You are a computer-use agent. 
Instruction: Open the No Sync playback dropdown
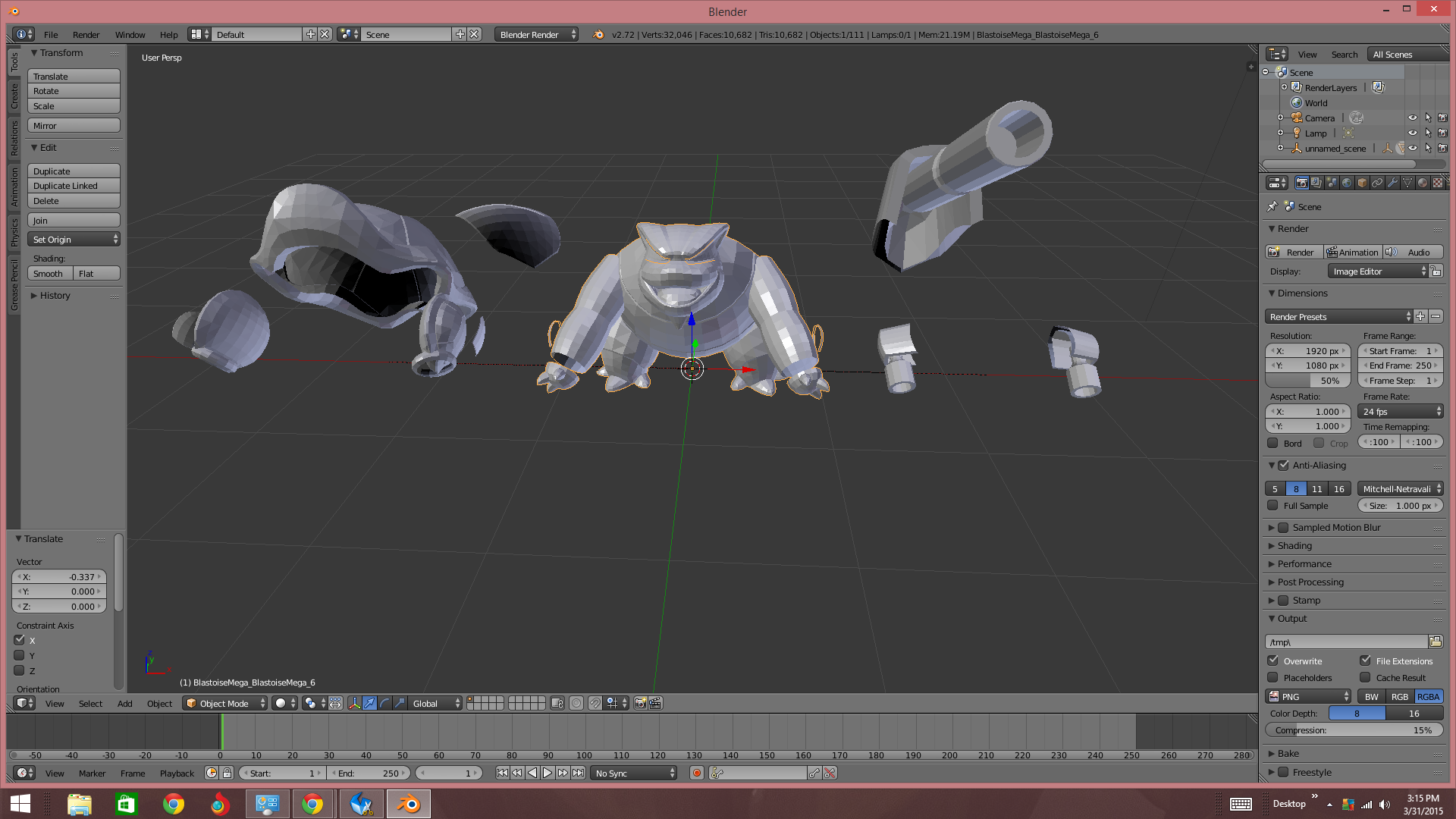click(x=633, y=773)
